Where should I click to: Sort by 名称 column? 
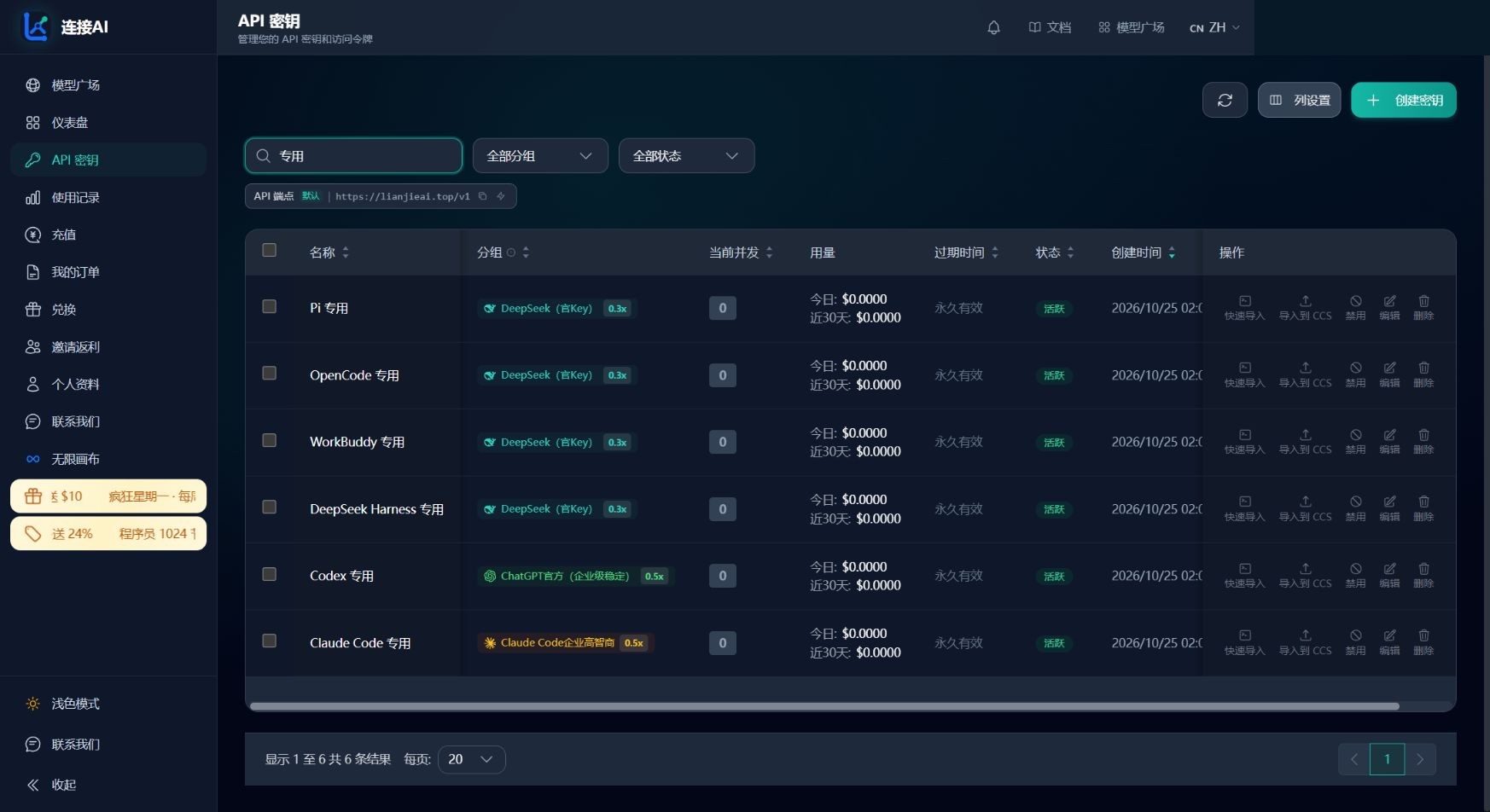(x=329, y=252)
